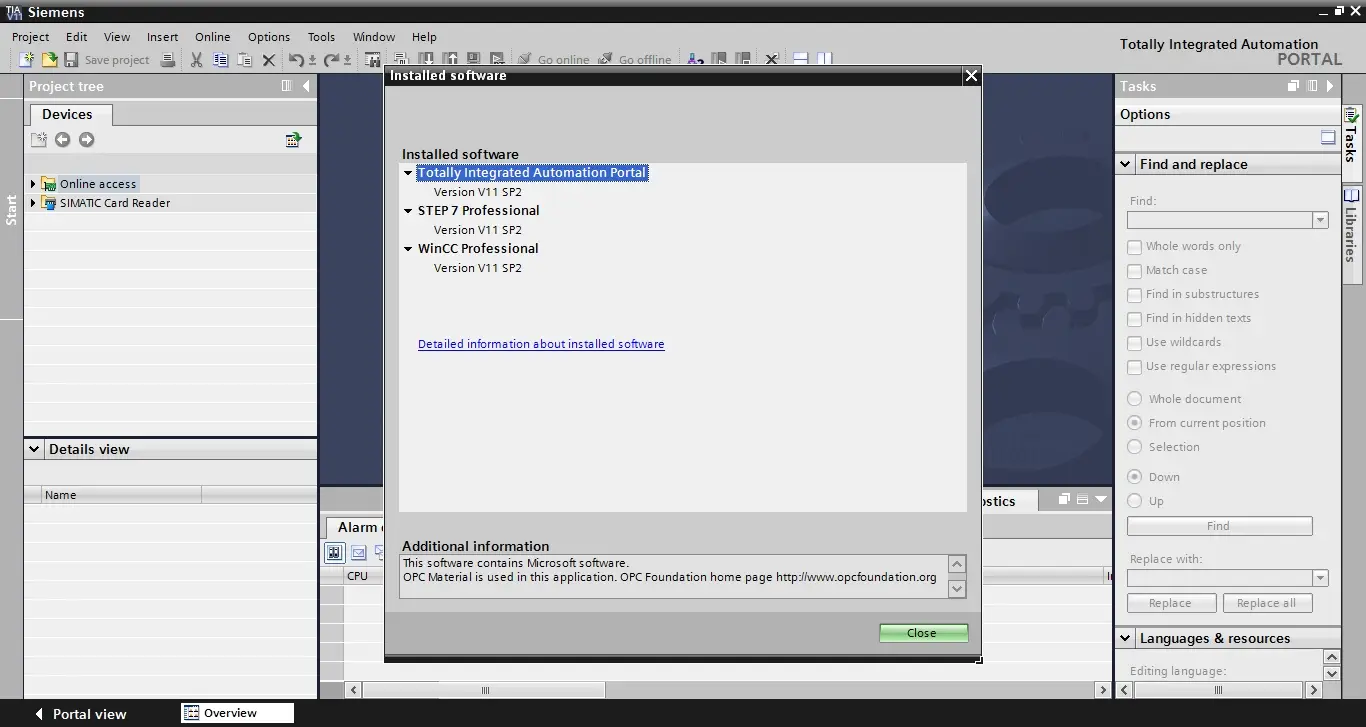Click the first icon in the Alarm display toolbar
This screenshot has width=1366, height=727.
pyautogui.click(x=334, y=552)
